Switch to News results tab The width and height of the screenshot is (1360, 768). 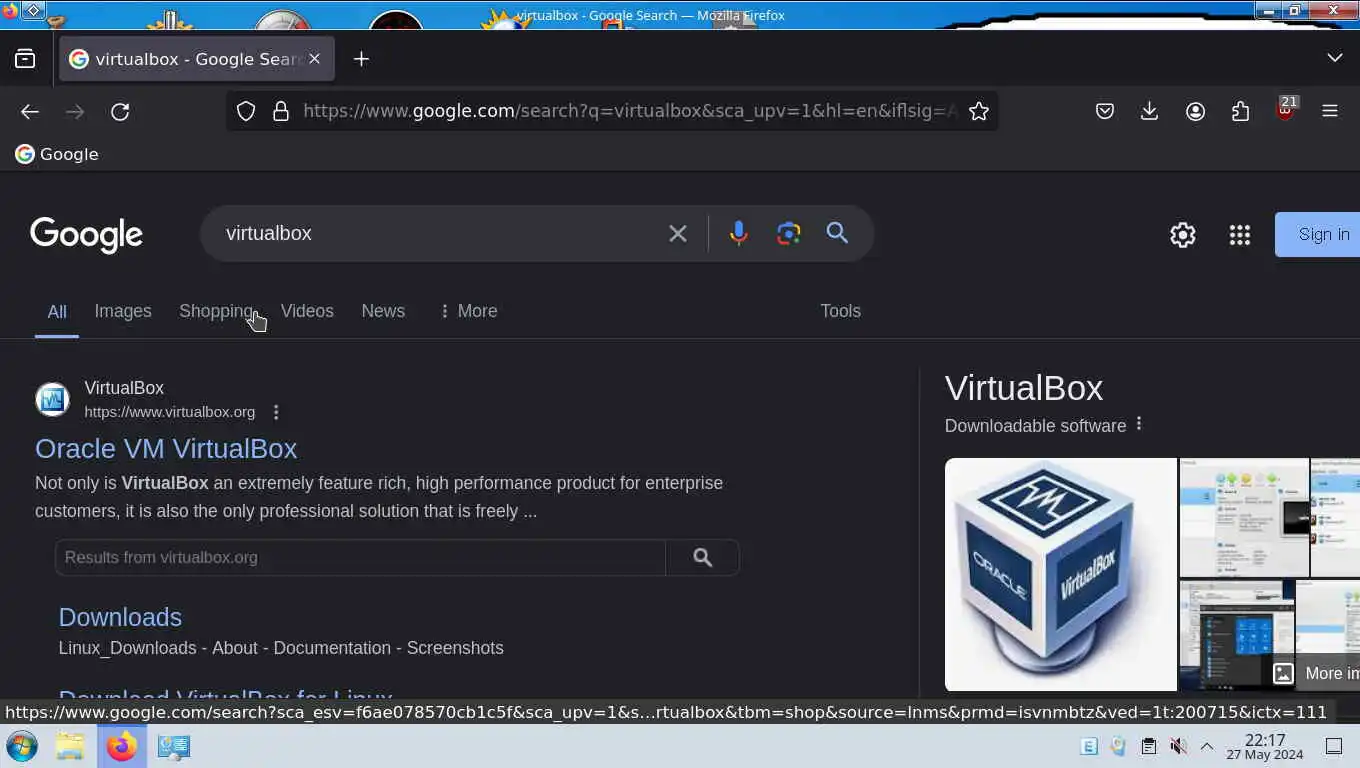383,311
